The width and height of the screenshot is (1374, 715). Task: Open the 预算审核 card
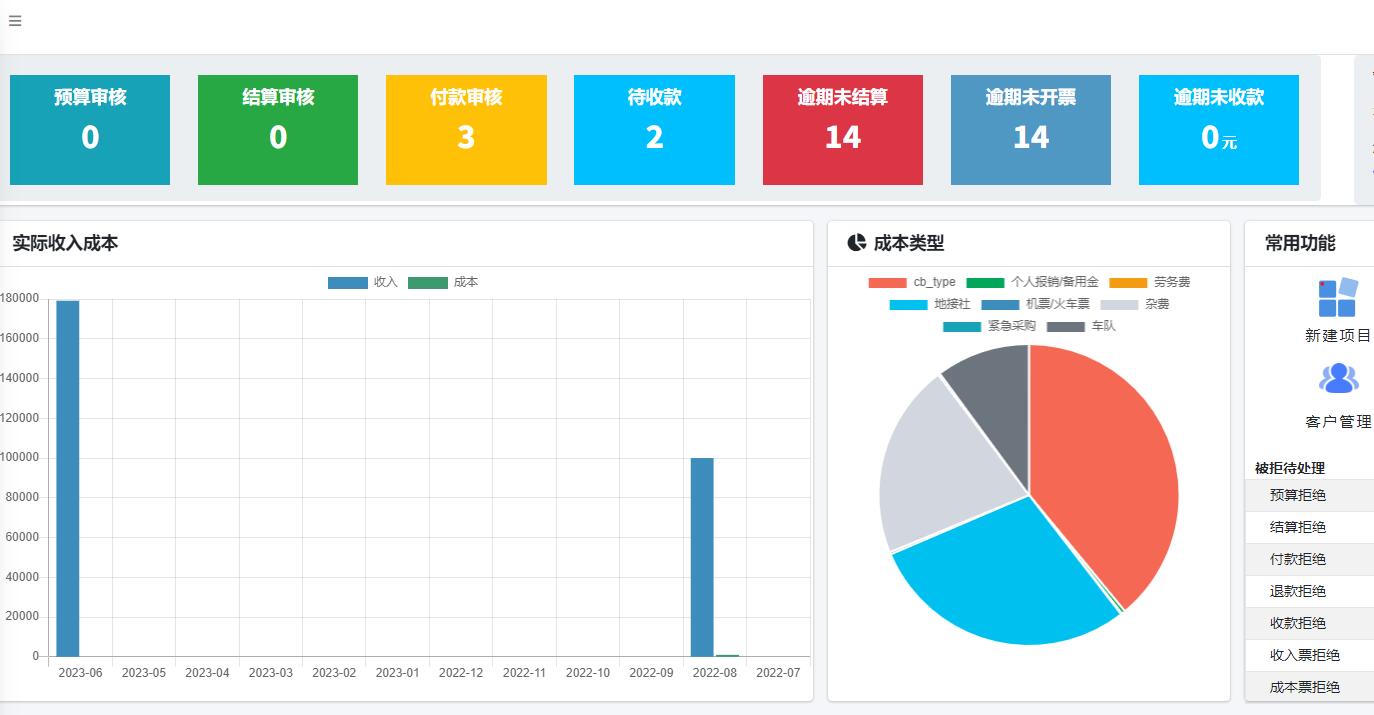coord(90,130)
